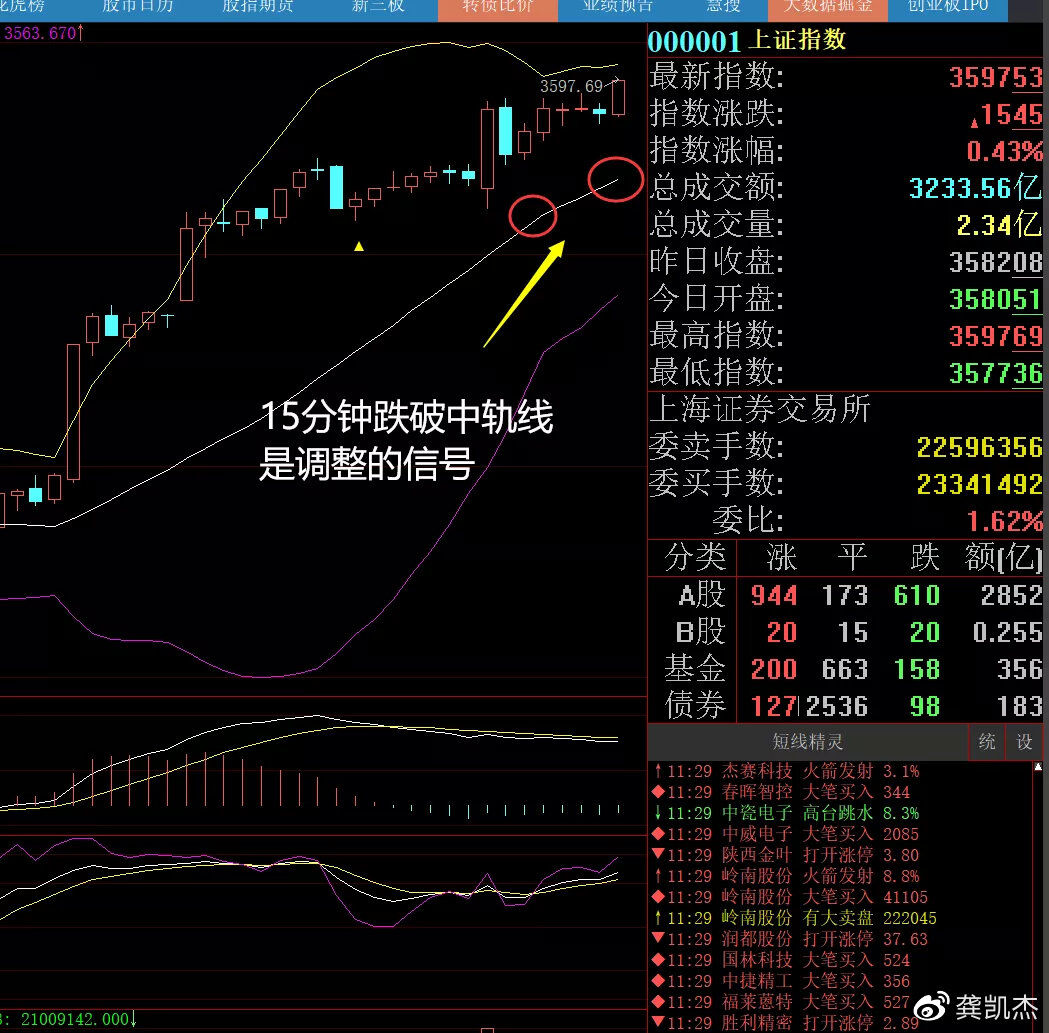
Task: Click the 创业板IPO tab
Action: click(x=947, y=6)
